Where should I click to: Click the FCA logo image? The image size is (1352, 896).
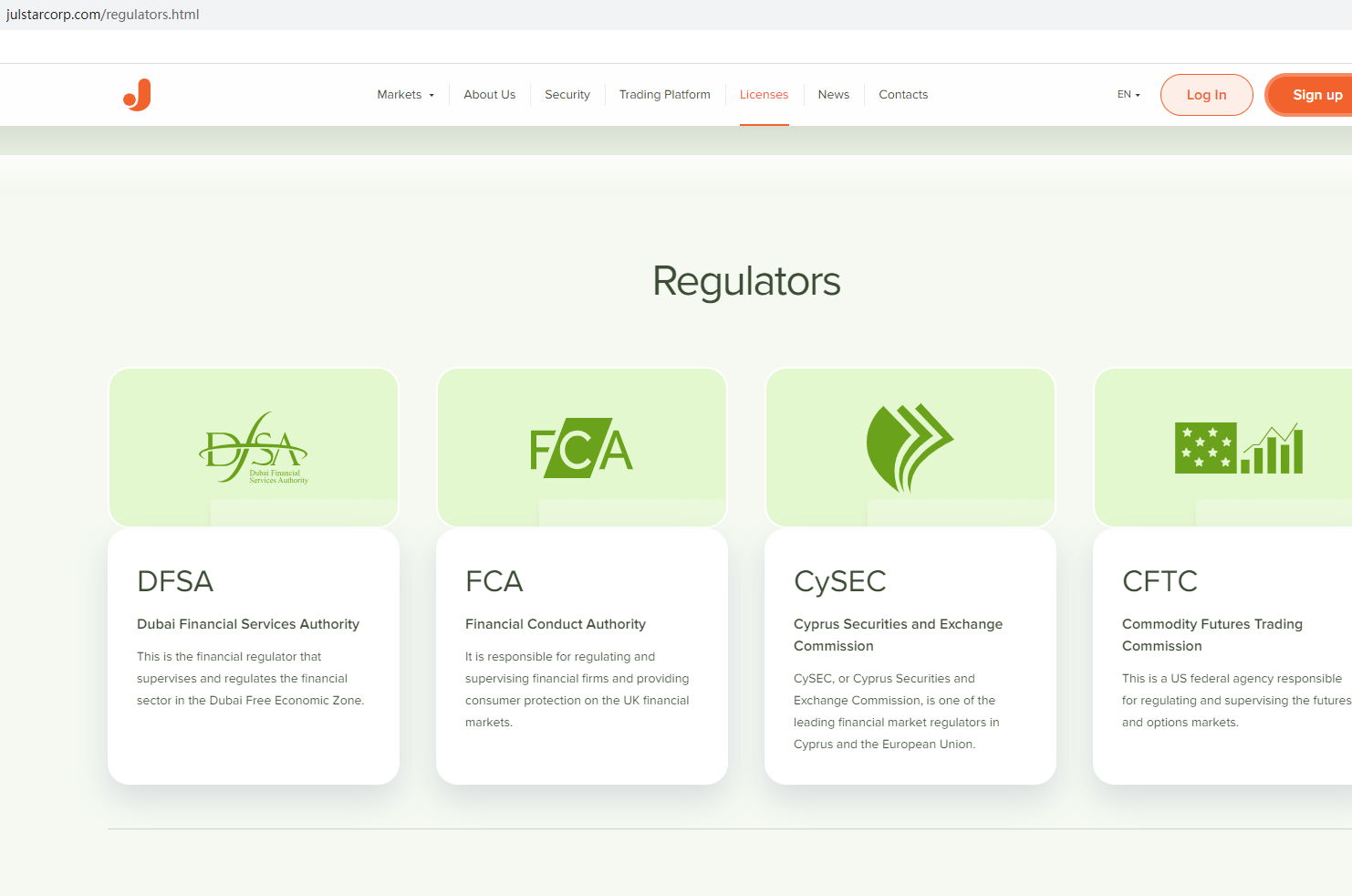[x=582, y=448]
